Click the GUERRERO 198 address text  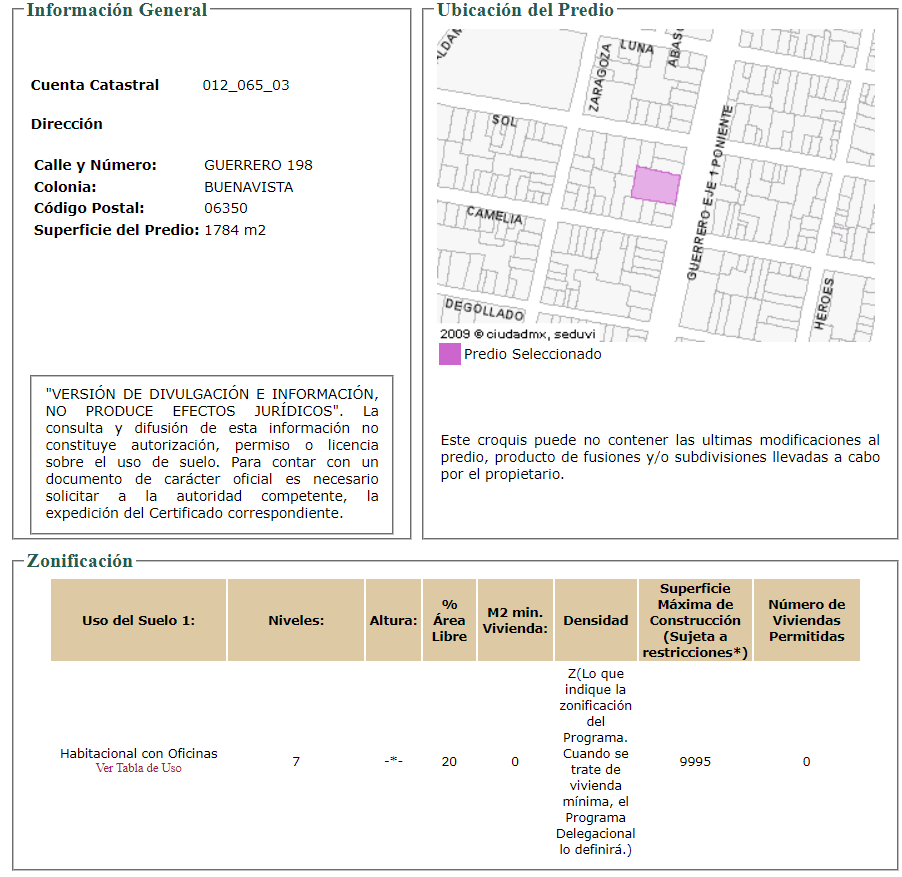258,165
